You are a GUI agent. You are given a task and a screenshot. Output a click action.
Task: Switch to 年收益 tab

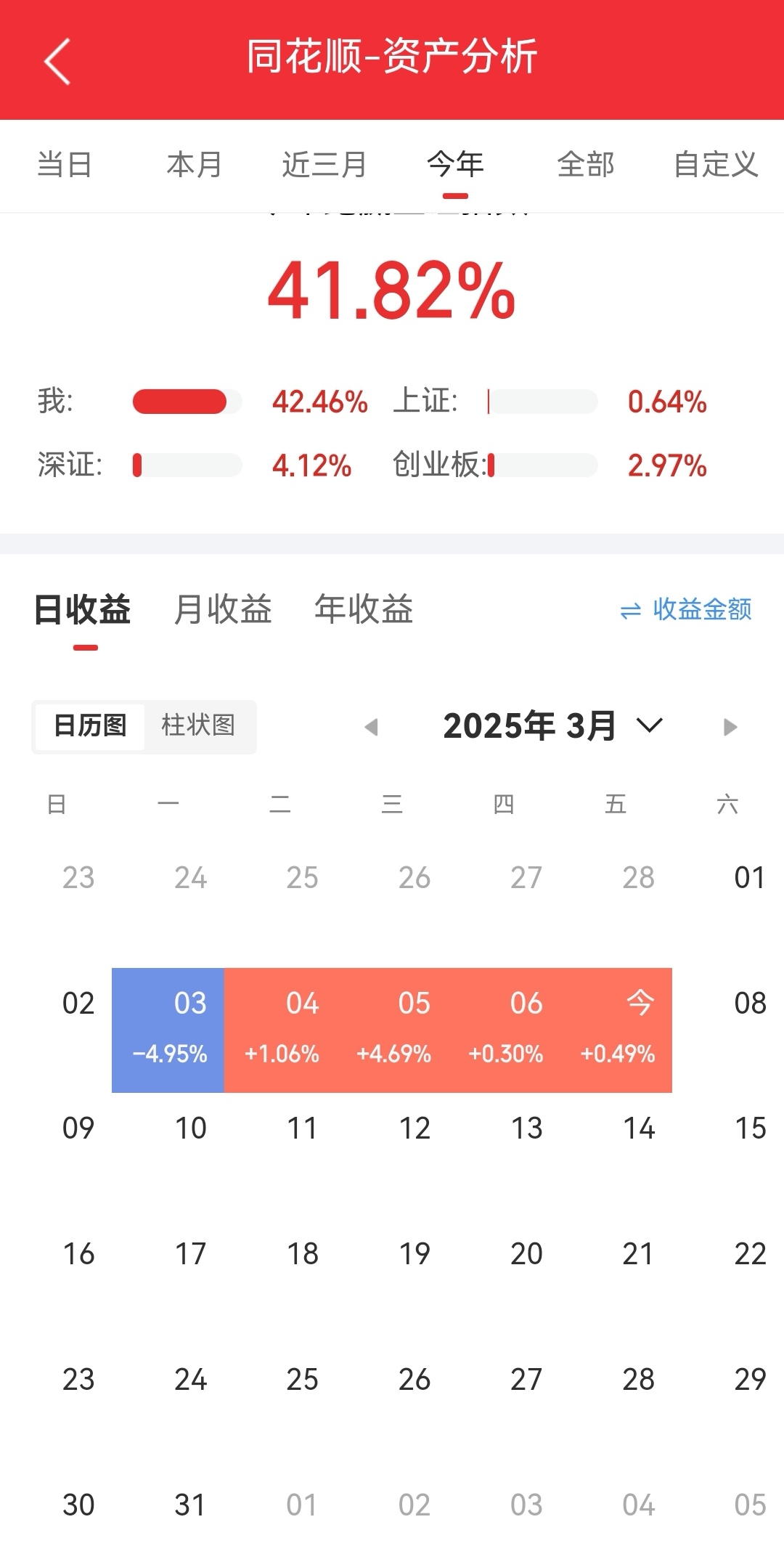364,609
